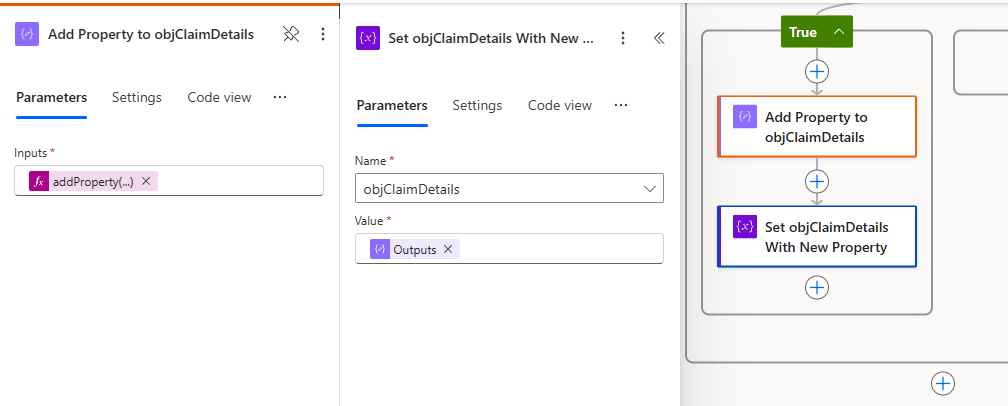
Task: Show more tabs in Set objClaimDetails panel
Action: (x=621, y=105)
